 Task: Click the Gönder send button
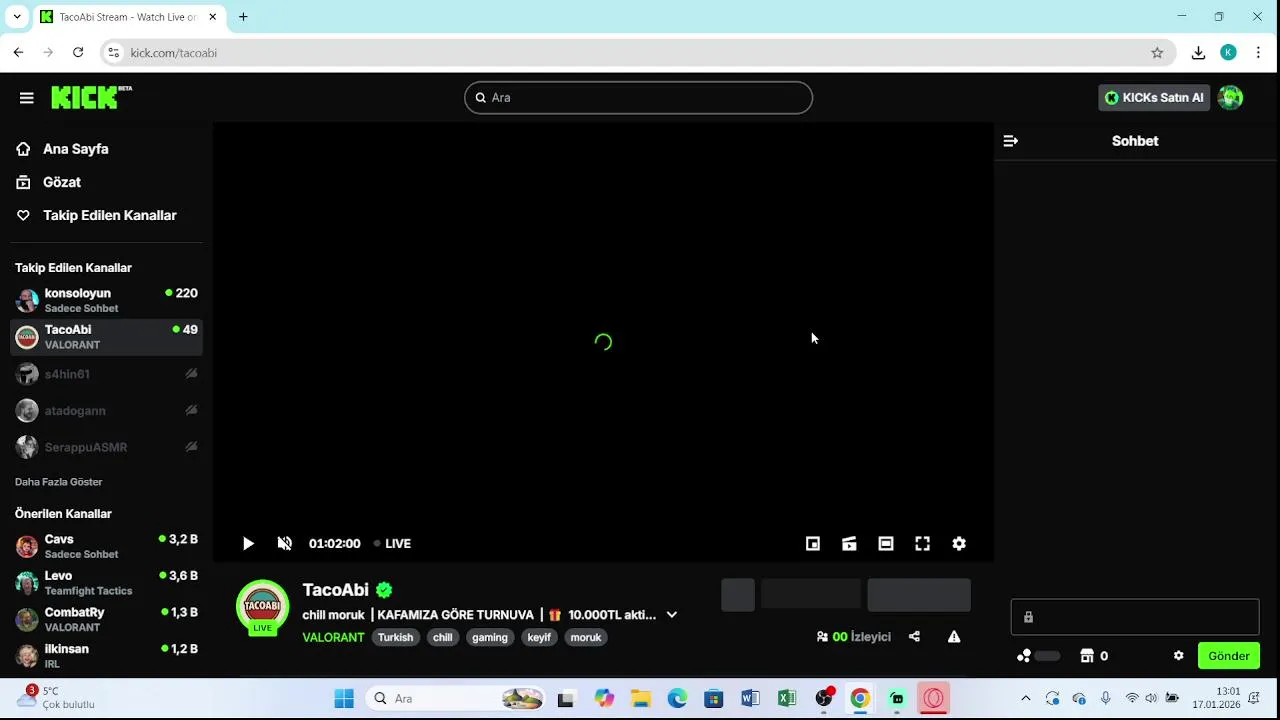[1228, 656]
